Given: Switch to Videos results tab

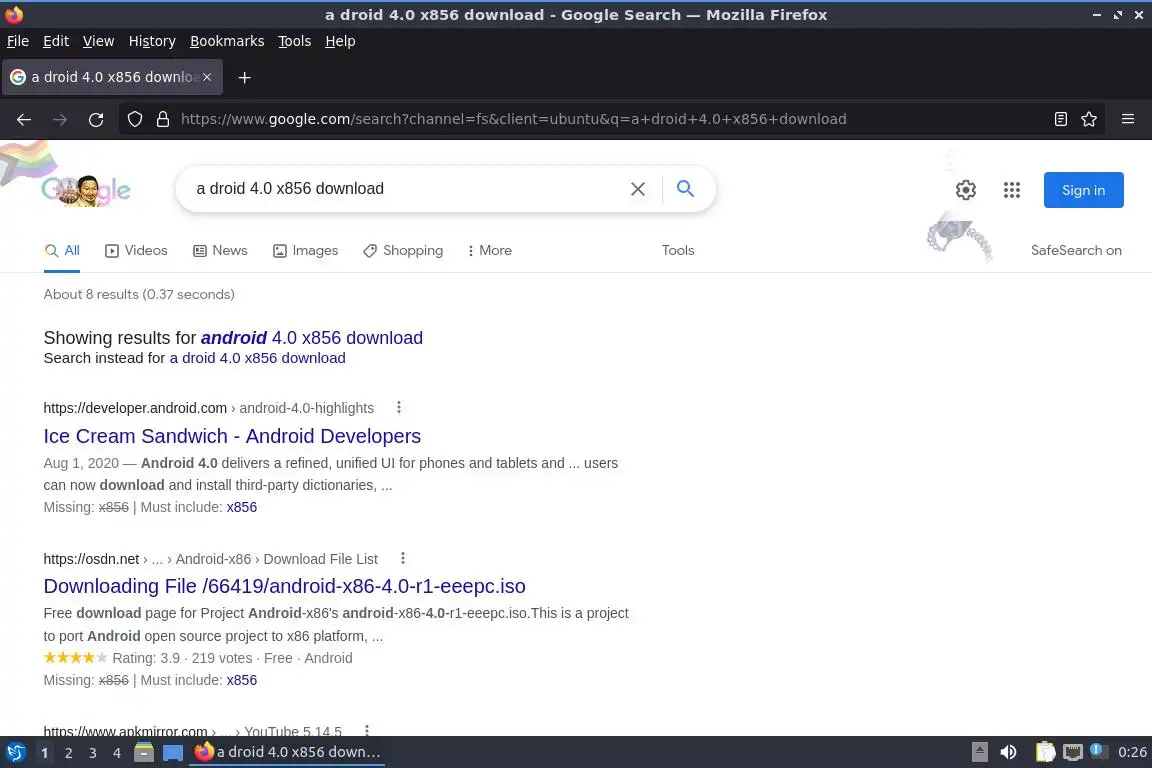Looking at the screenshot, I should pyautogui.click(x=137, y=251).
